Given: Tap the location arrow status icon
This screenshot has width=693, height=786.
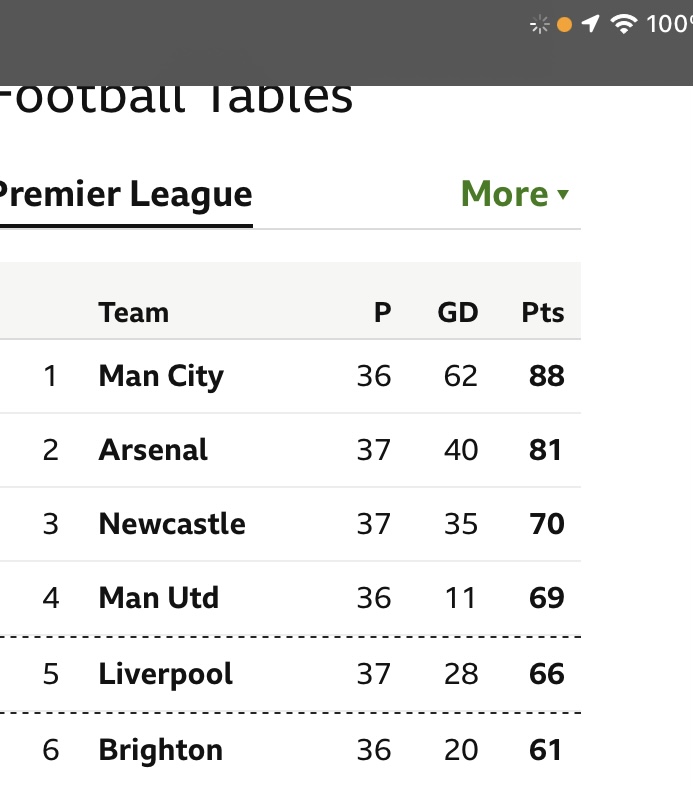Looking at the screenshot, I should tap(590, 24).
